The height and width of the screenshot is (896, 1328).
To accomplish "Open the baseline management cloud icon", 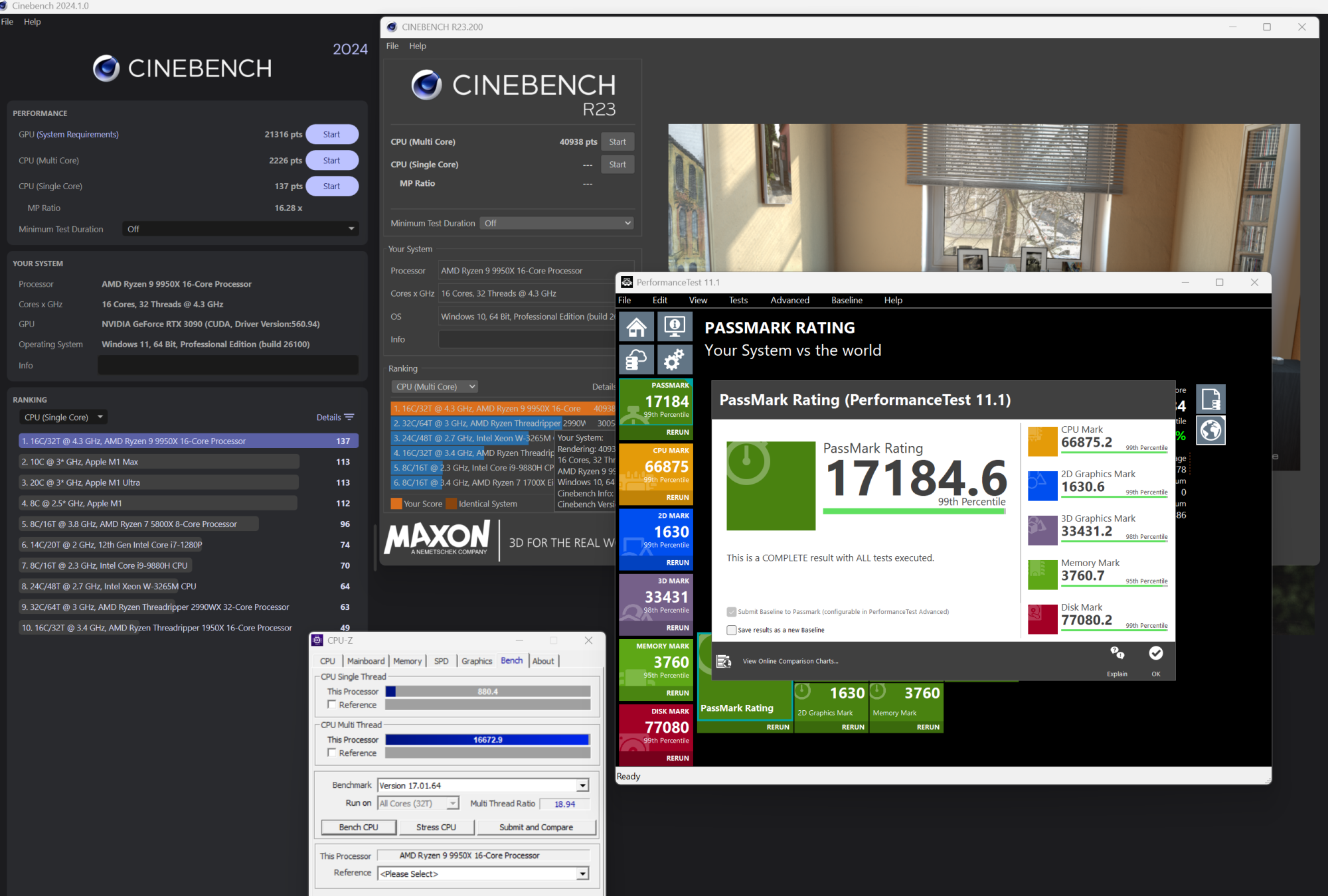I will tap(637, 360).
